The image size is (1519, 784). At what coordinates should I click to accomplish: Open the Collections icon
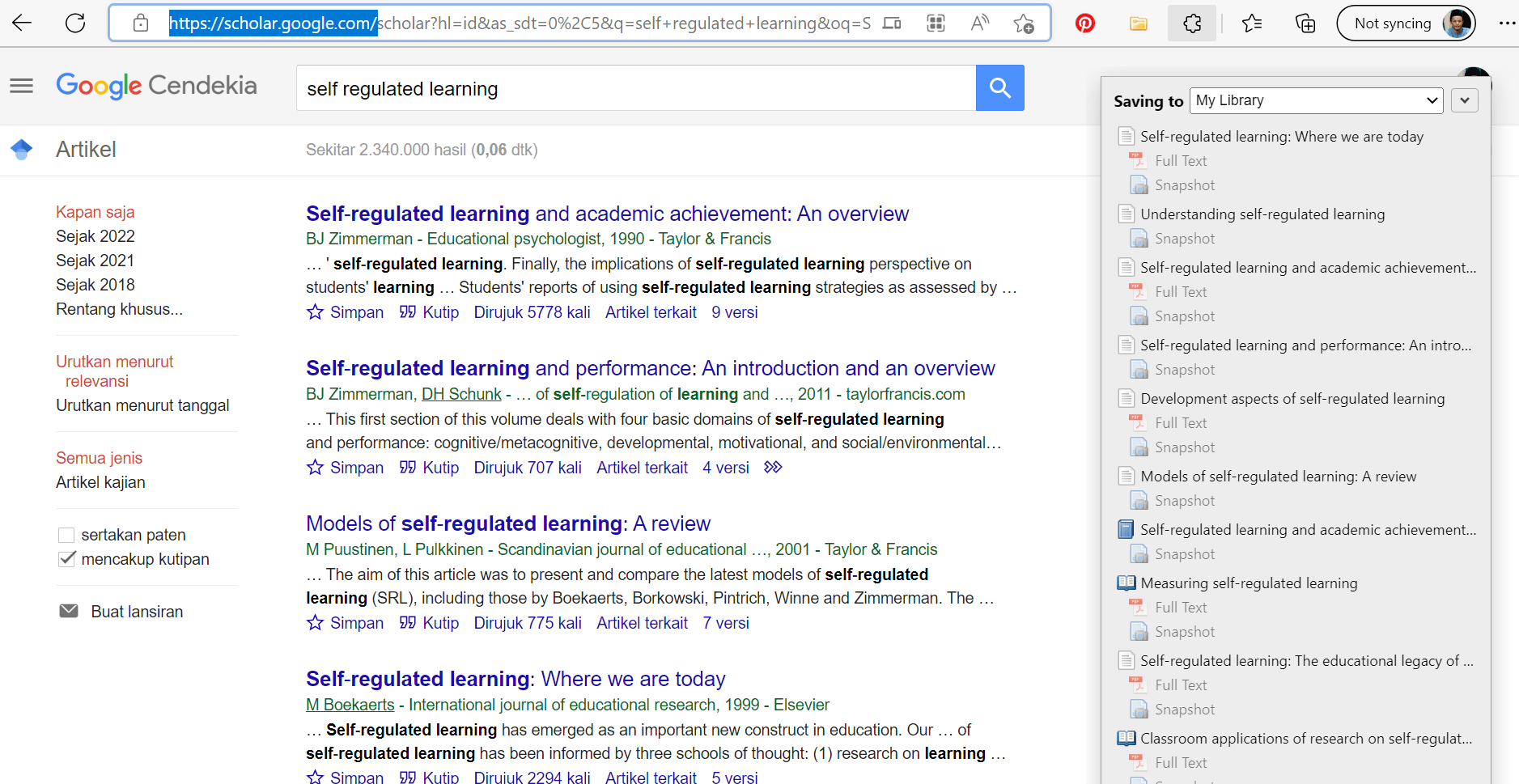(1305, 23)
